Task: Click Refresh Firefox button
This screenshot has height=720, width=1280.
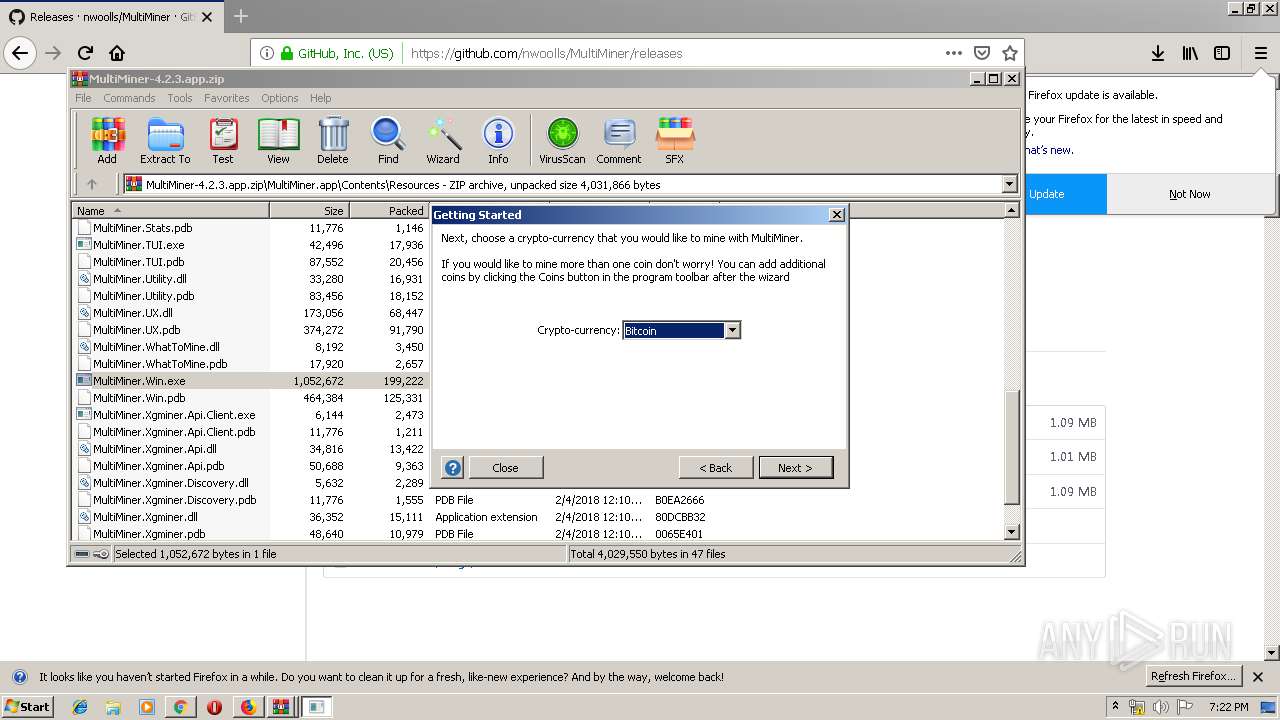Action: 1194,676
